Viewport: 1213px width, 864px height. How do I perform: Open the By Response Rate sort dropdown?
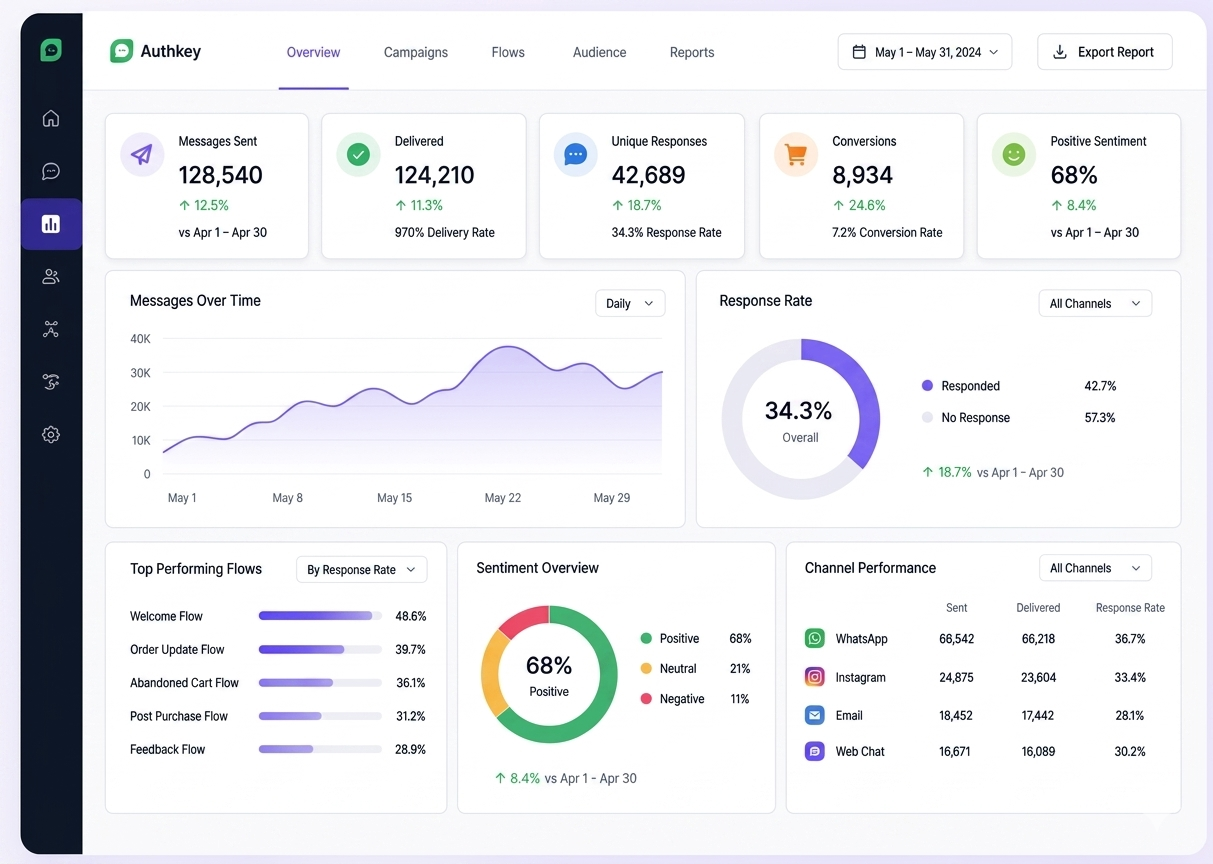[x=362, y=569]
